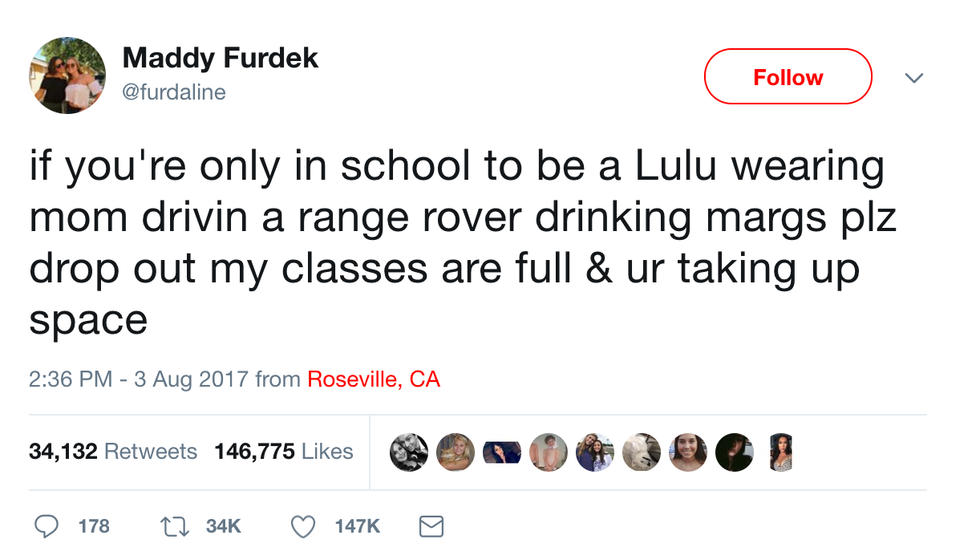View the 146,775 Likes list
This screenshot has width=980, height=560.
click(284, 452)
